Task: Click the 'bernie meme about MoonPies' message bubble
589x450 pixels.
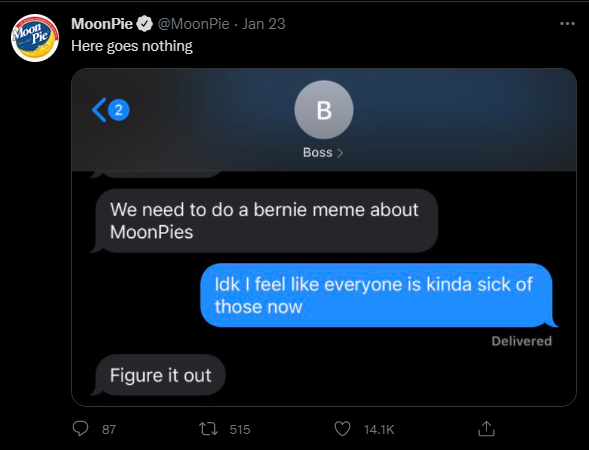Action: coord(266,221)
